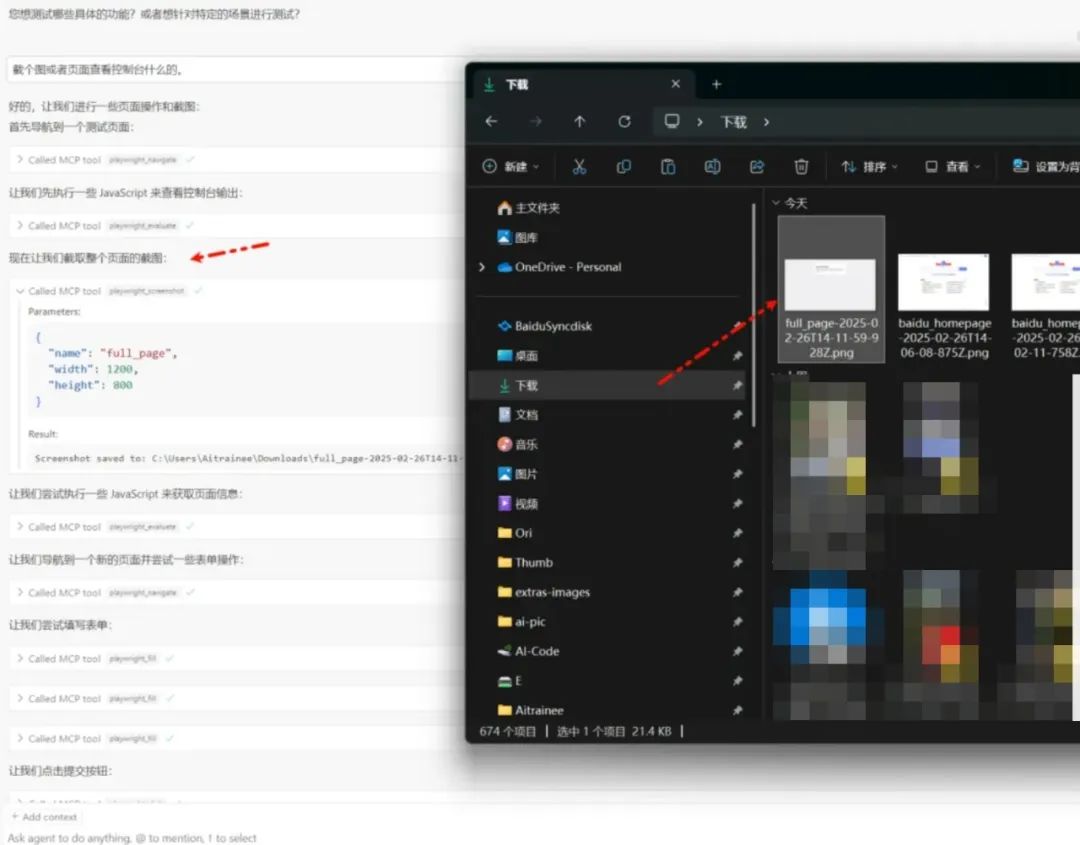Click the pin icon beside AI-Code

click(x=737, y=651)
